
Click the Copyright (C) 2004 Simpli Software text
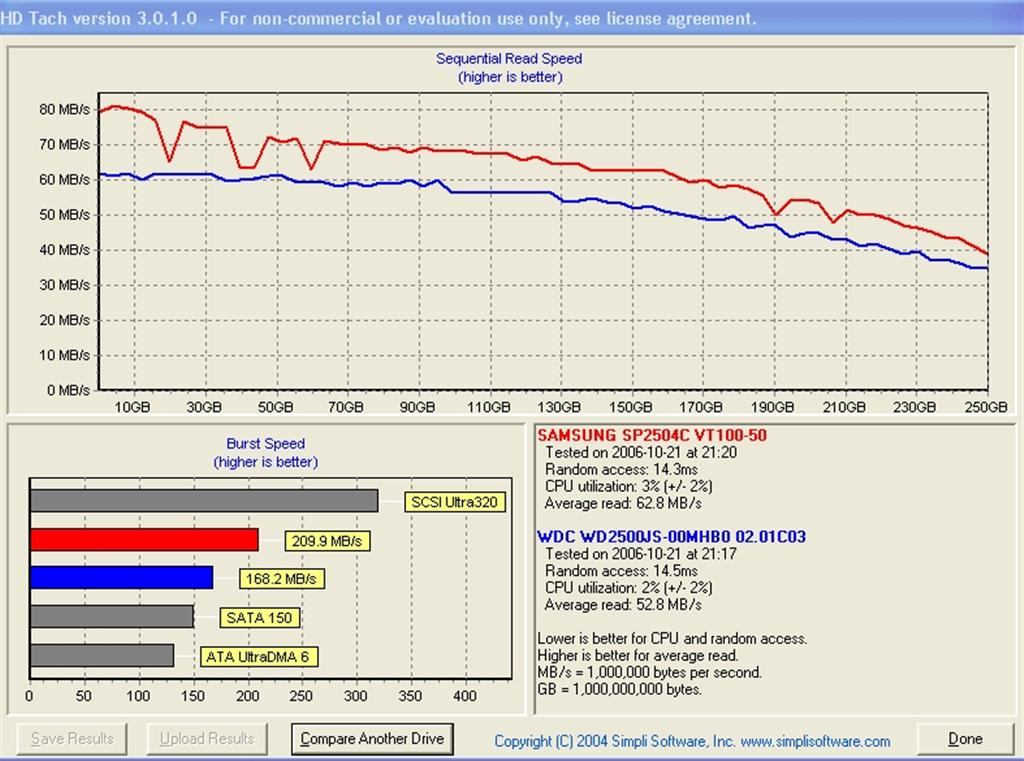[614, 741]
